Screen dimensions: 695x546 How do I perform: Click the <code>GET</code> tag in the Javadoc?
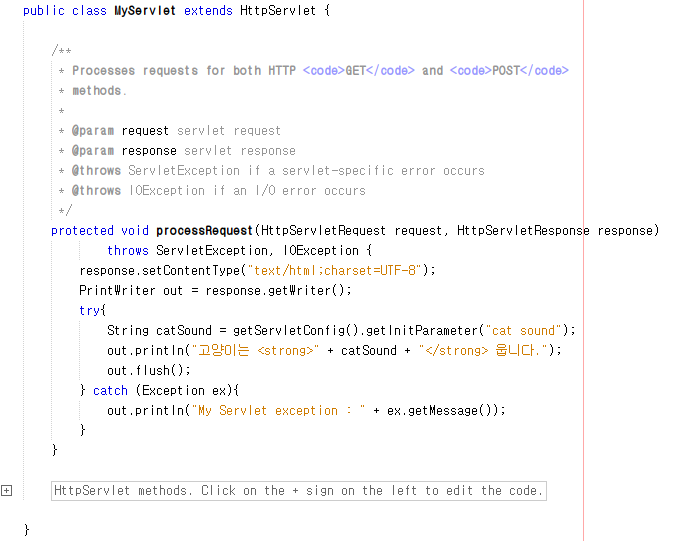click(x=359, y=70)
